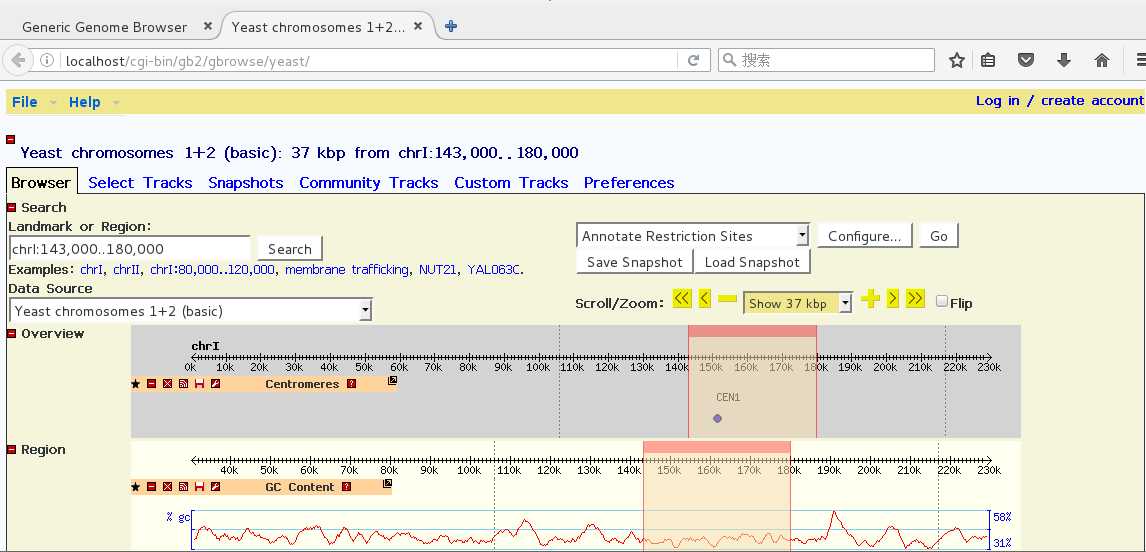Click the Load Snapshot button
The height and width of the screenshot is (552, 1146).
[752, 262]
